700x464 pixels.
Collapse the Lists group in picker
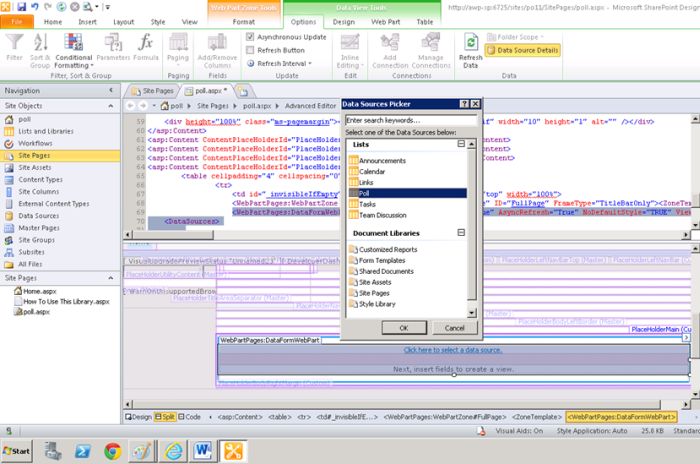(461, 144)
